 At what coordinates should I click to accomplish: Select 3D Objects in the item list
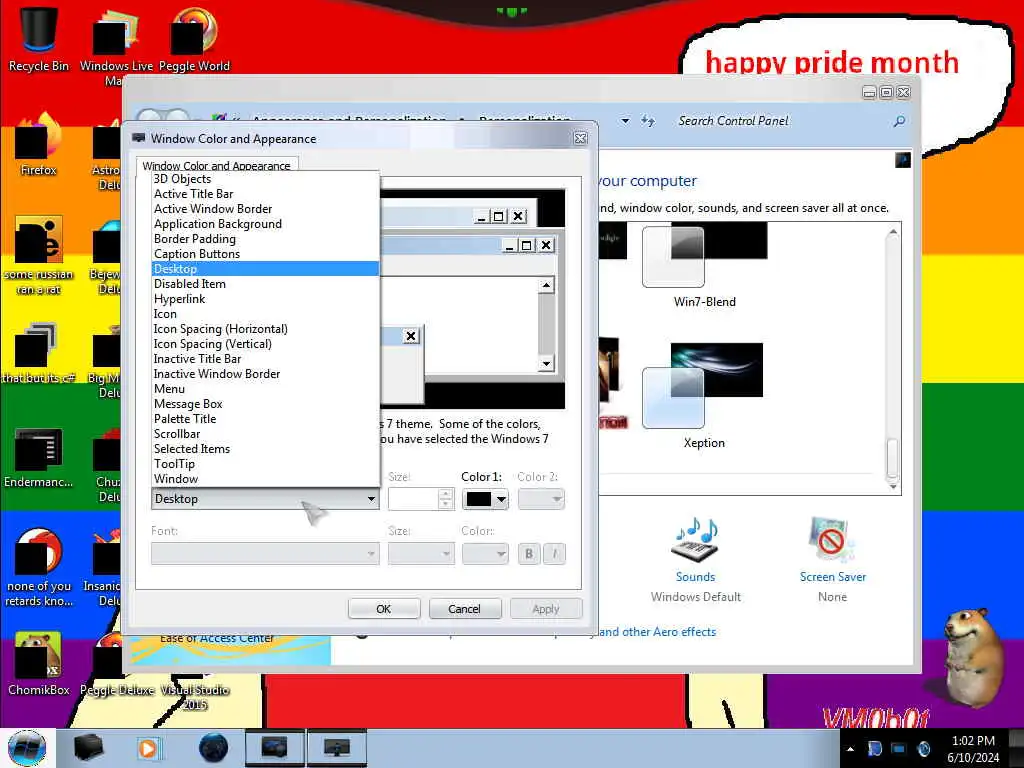tap(265, 179)
